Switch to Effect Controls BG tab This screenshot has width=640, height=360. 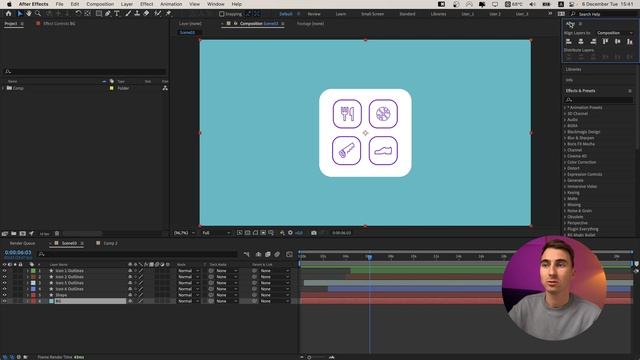59,24
